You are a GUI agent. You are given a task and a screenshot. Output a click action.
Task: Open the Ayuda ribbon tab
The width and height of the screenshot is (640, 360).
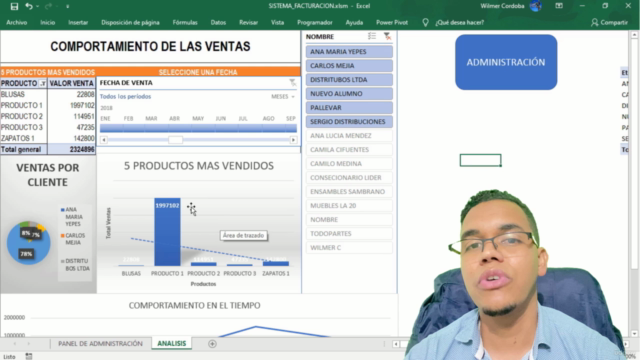point(354,22)
